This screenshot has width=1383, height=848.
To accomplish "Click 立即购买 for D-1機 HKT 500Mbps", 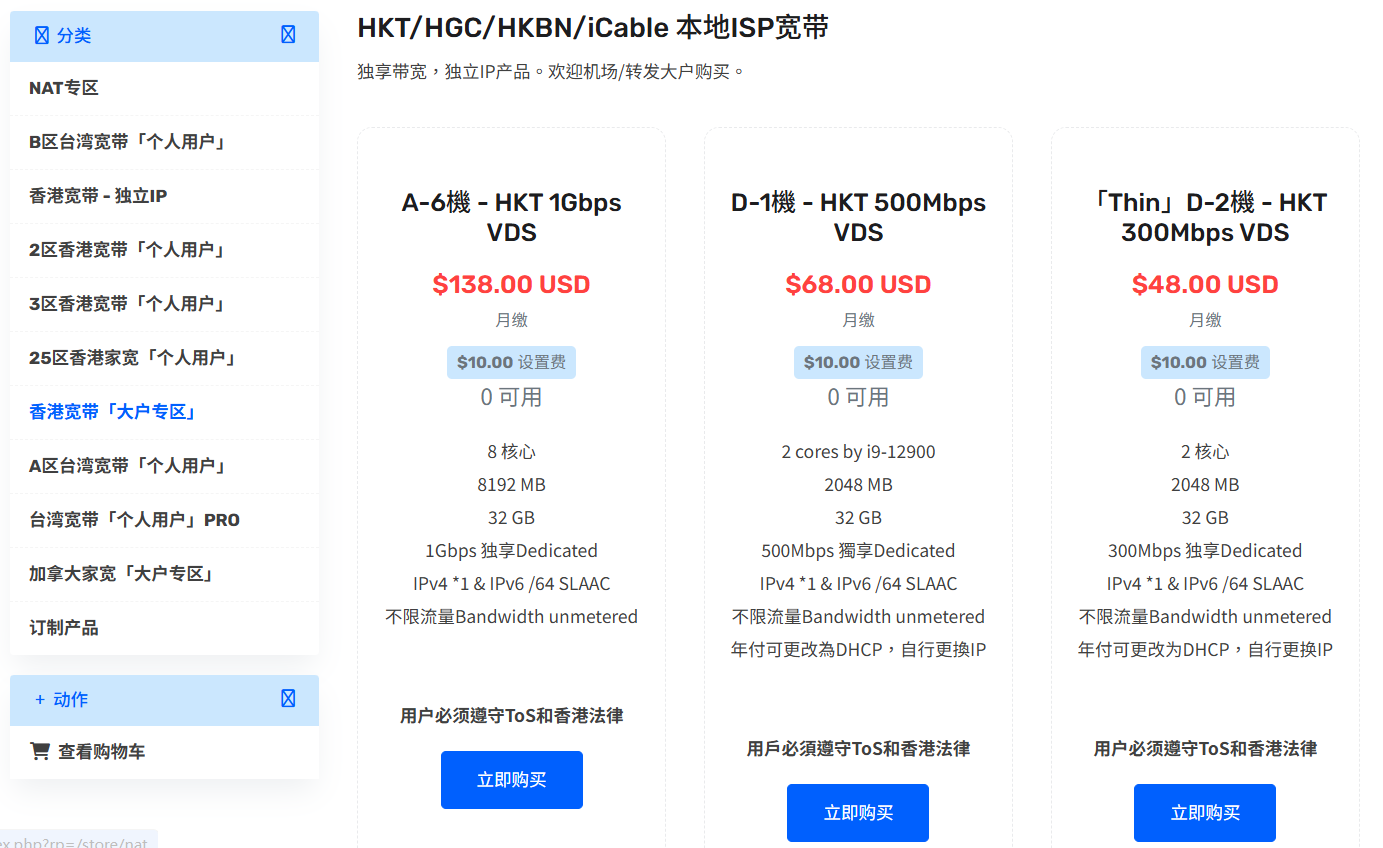I will click(858, 813).
